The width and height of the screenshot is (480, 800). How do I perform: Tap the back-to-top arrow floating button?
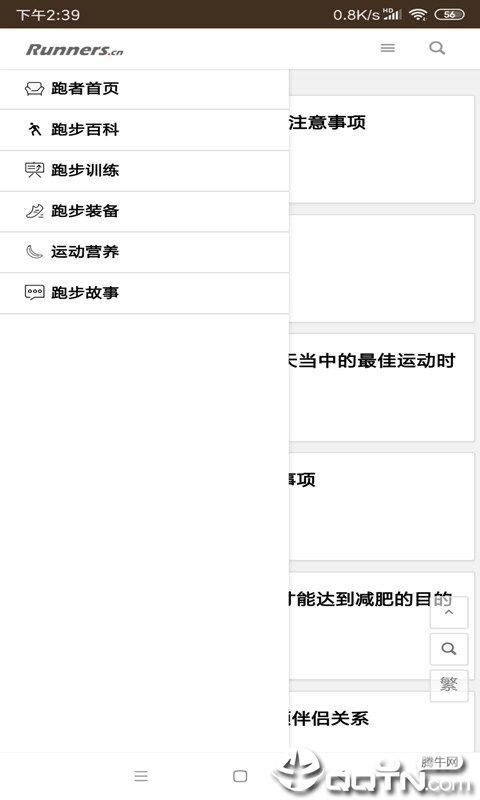[449, 612]
